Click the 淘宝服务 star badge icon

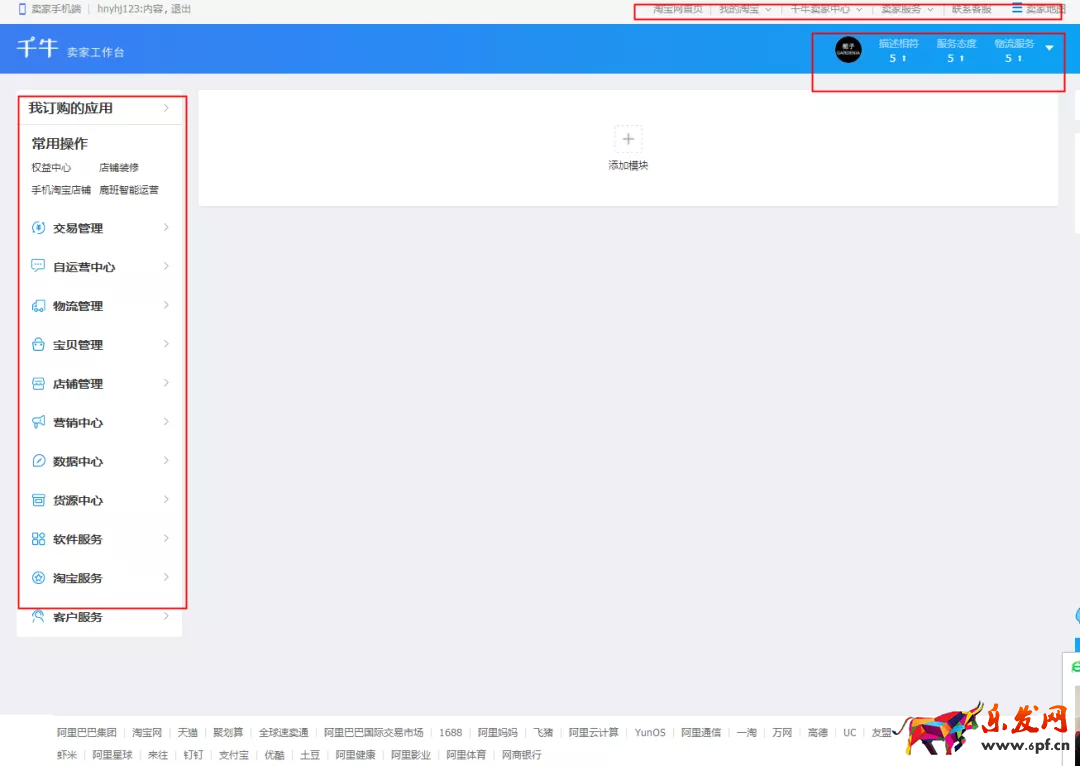(39, 578)
